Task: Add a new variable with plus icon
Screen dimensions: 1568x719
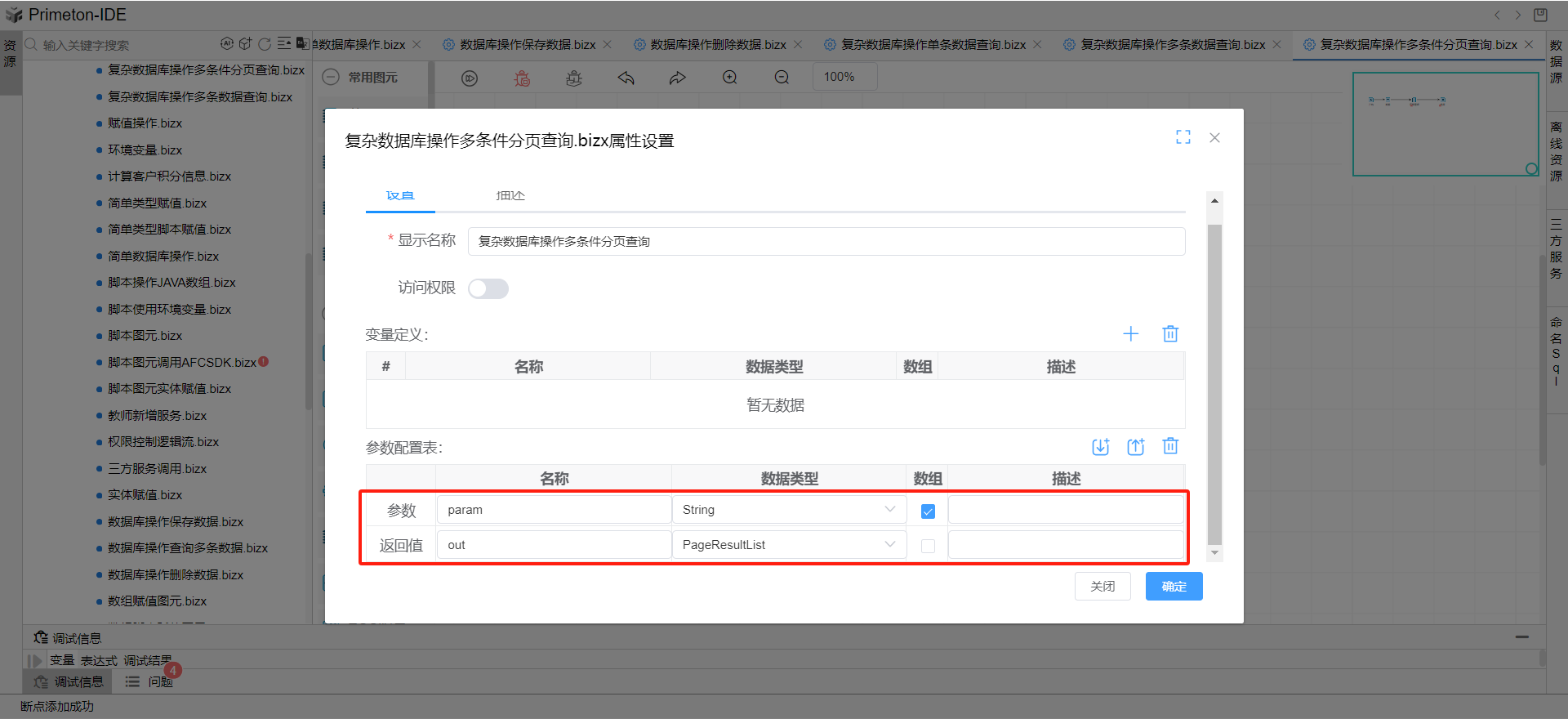Action: 1130,333
